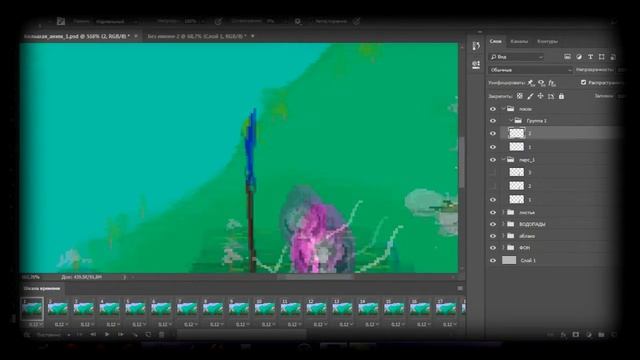Filter layers by adjustment layers icon
This screenshot has height=360, width=640.
coord(579,57)
